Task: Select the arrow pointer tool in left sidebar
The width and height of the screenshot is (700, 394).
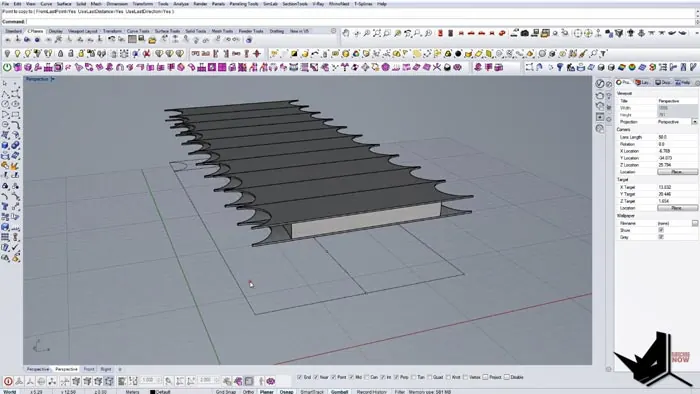Action: 5,83
